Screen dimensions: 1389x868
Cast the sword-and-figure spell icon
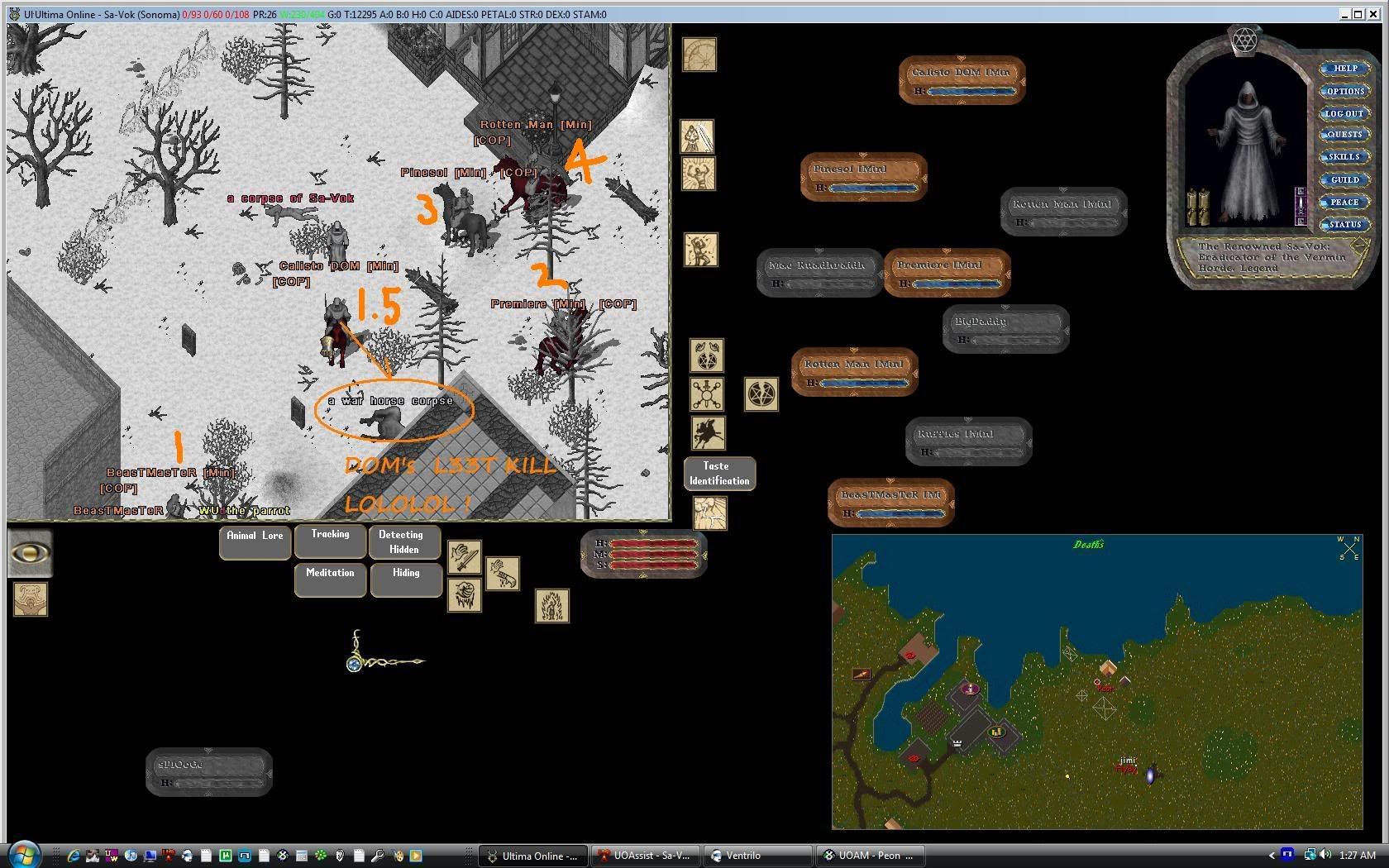pyautogui.click(x=697, y=136)
